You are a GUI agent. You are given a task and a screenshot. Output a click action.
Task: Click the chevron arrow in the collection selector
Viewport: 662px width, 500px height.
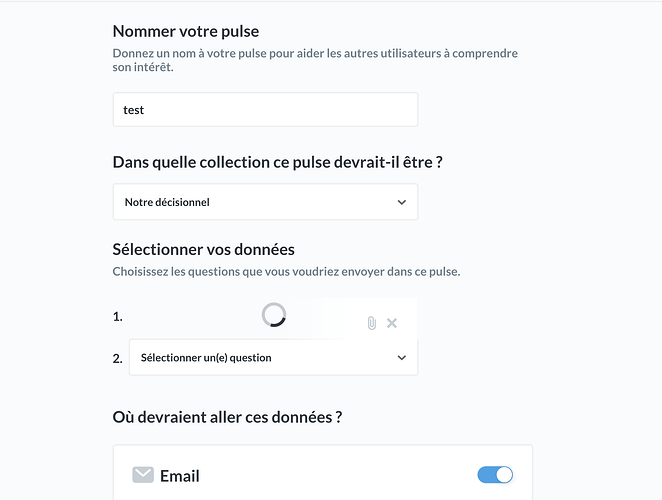pos(402,202)
